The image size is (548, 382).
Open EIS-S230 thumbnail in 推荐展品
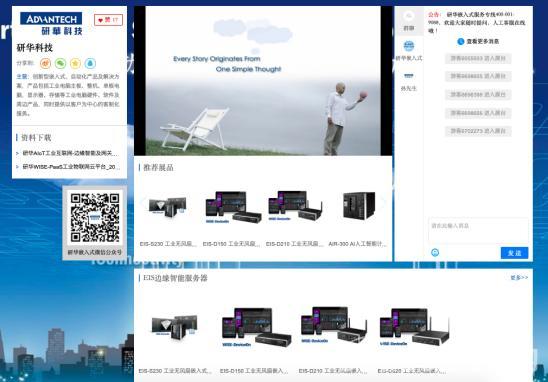click(167, 207)
